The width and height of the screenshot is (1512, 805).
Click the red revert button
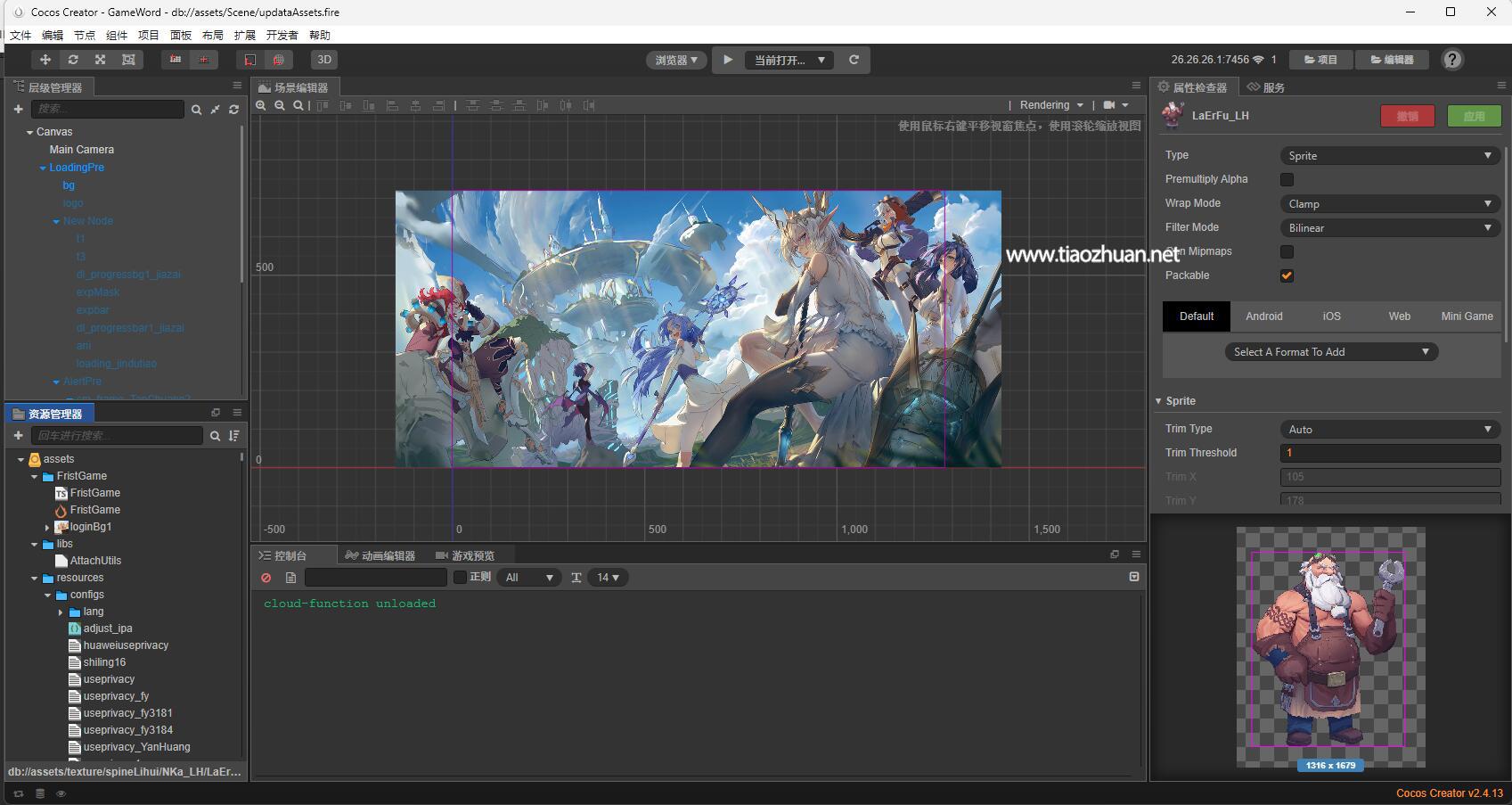(x=1408, y=116)
